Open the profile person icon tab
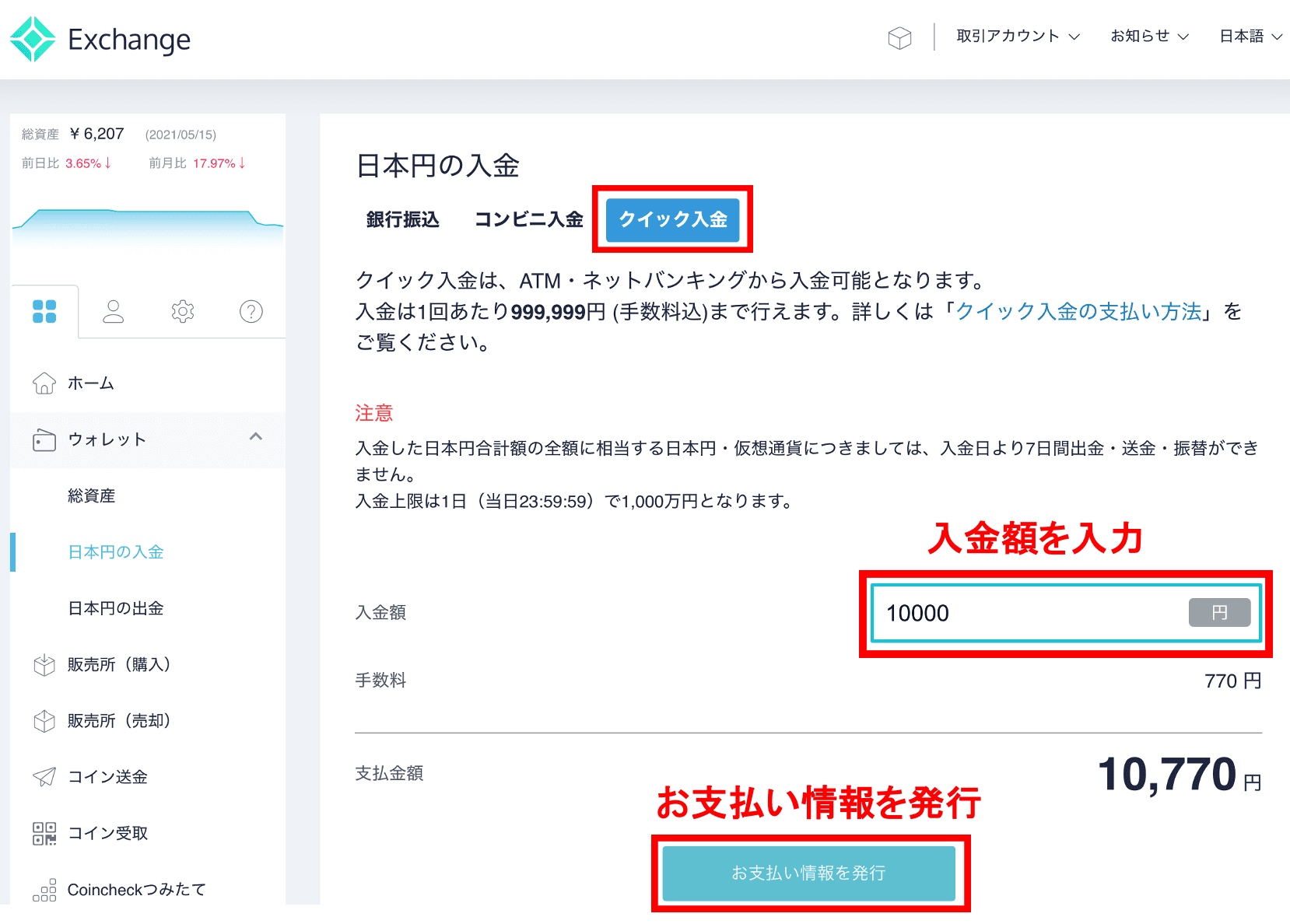This screenshot has height=924, width=1290. (113, 311)
